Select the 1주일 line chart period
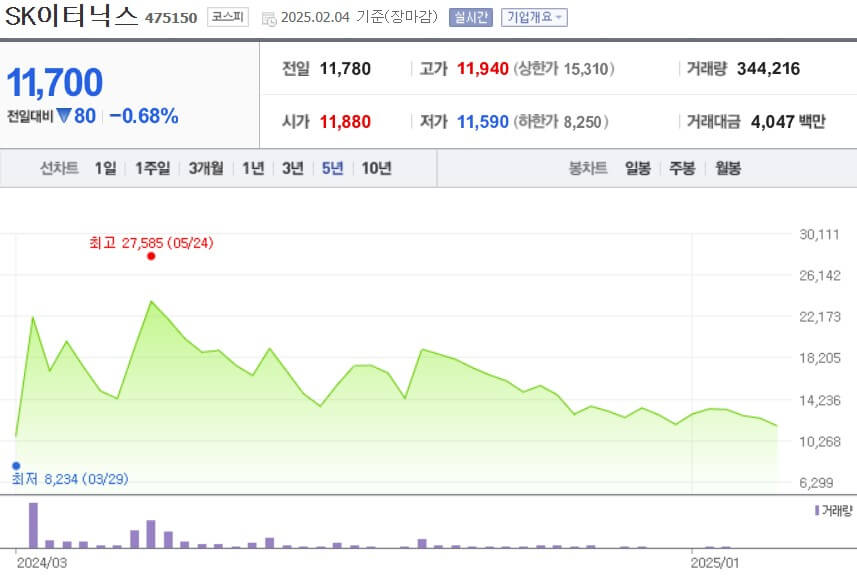This screenshot has width=857, height=576. 152,168
